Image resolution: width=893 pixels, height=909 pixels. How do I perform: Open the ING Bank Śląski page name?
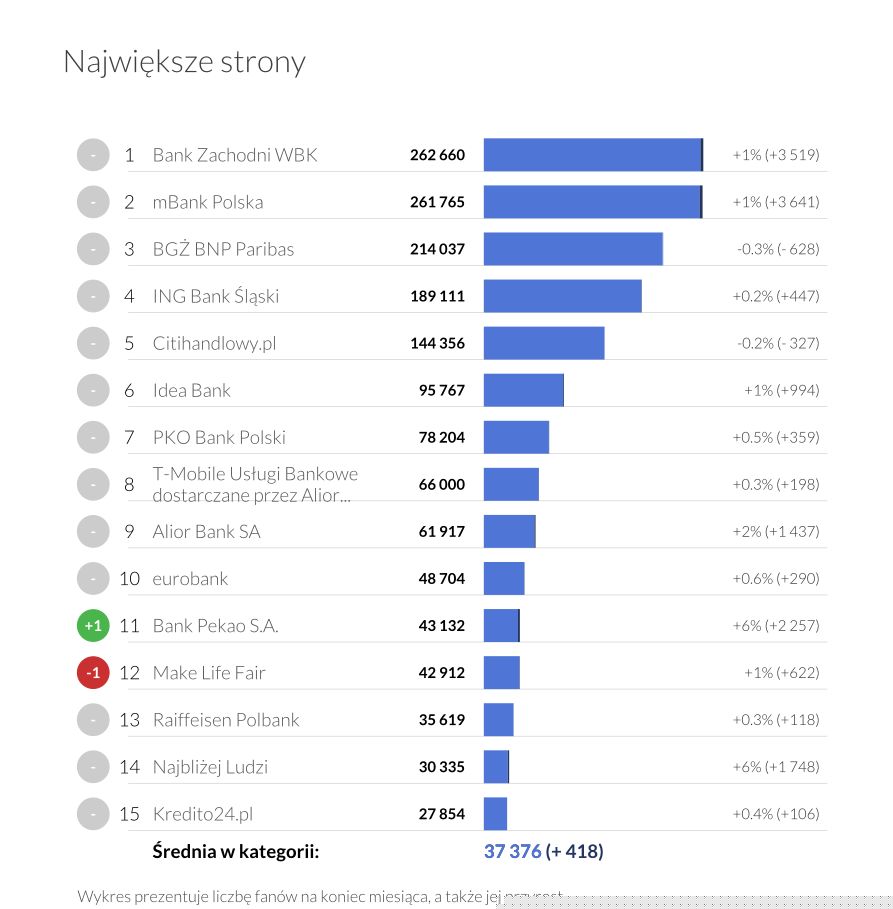click(215, 296)
